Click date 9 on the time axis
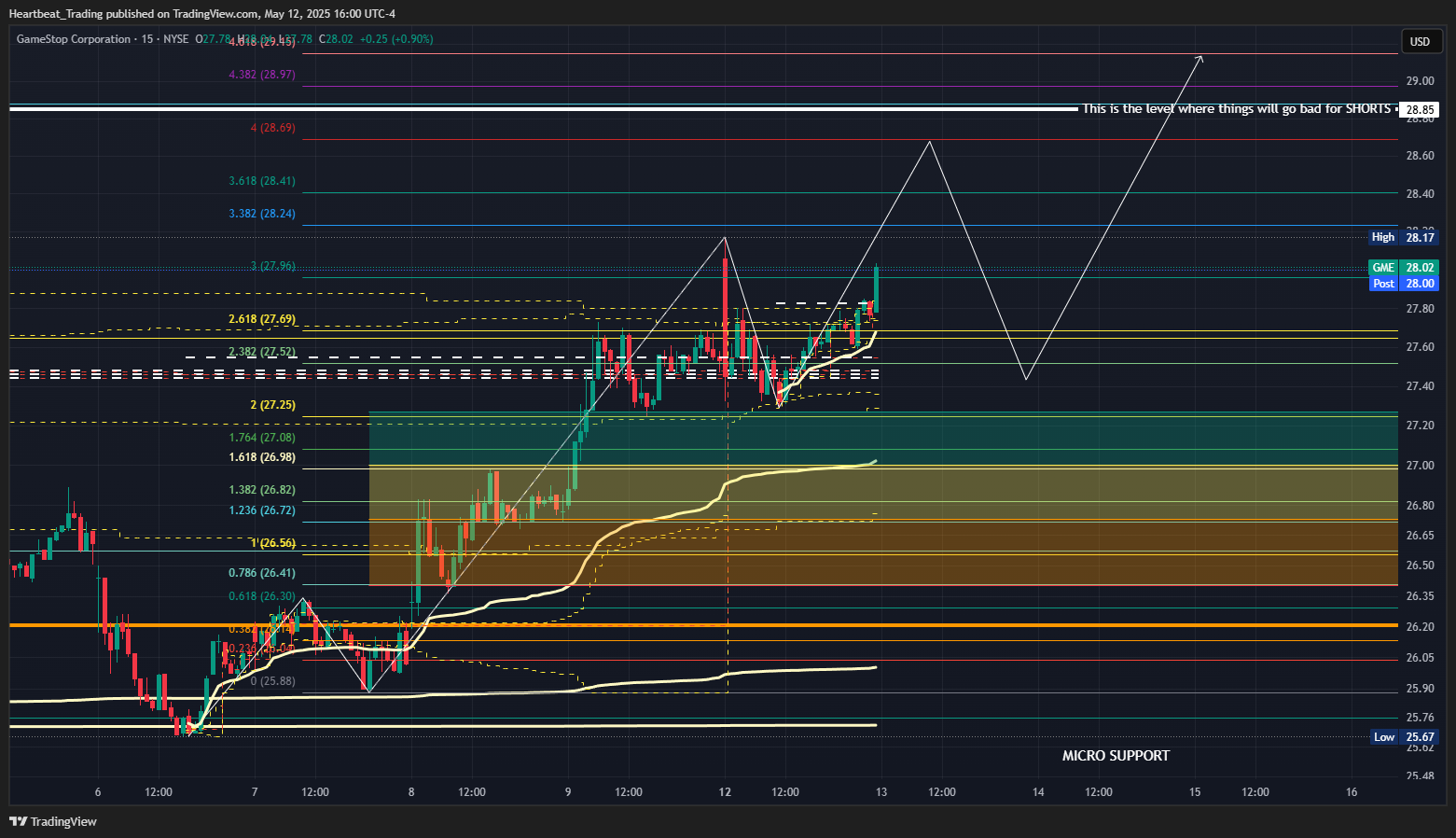This screenshot has height=838, width=1456. [x=568, y=792]
